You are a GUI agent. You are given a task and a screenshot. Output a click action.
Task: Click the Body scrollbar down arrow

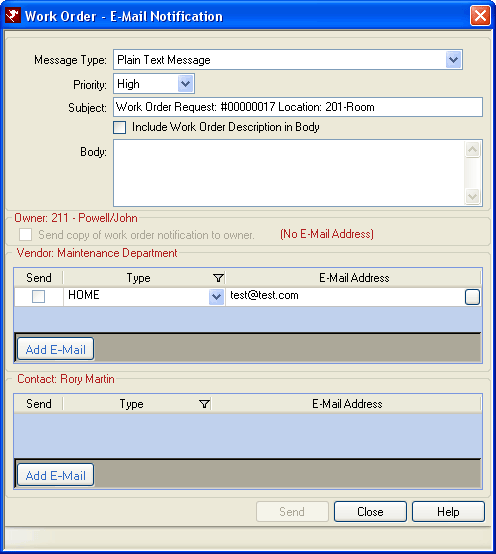point(473,196)
